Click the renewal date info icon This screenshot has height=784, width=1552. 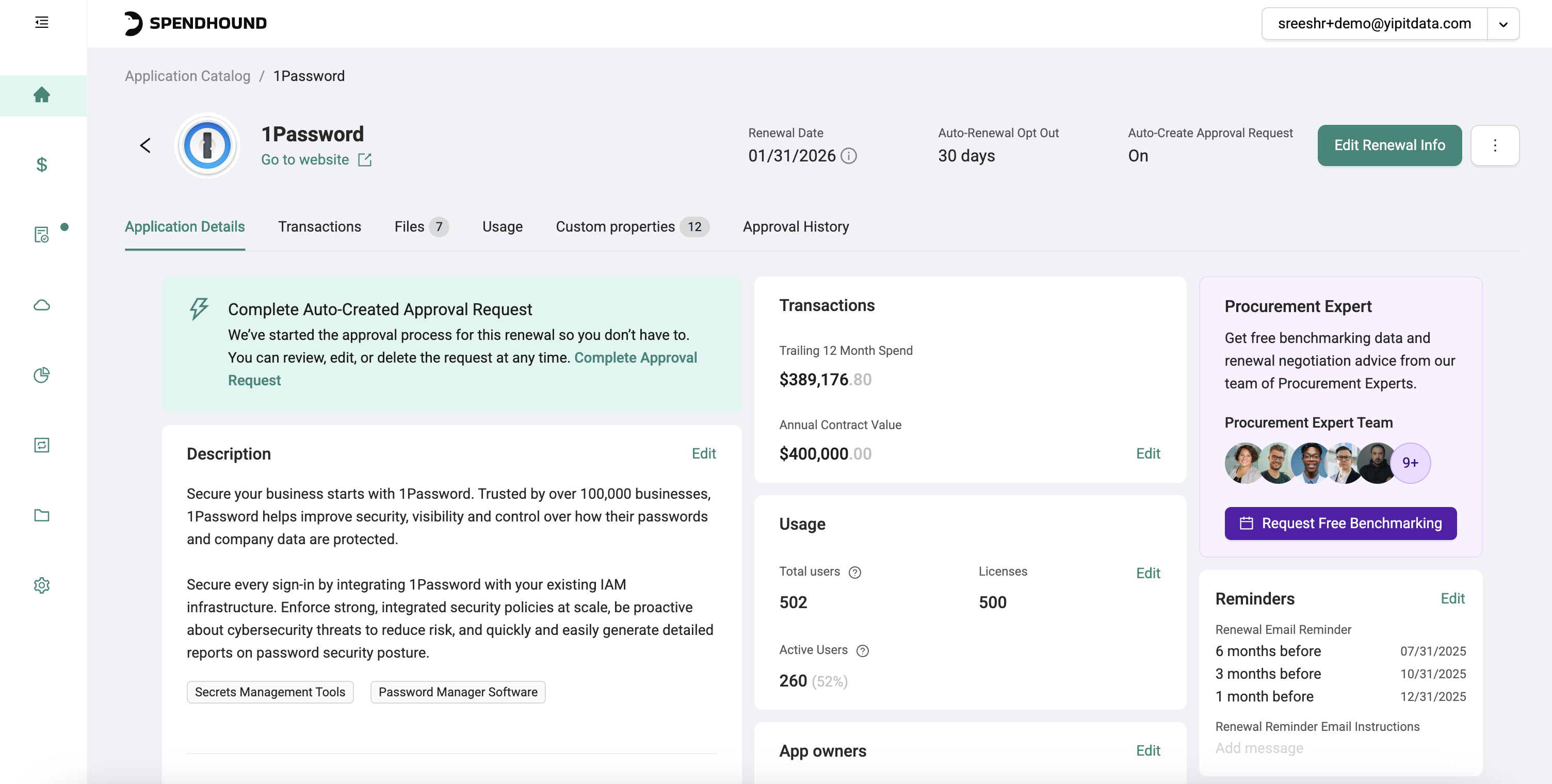pyautogui.click(x=848, y=156)
